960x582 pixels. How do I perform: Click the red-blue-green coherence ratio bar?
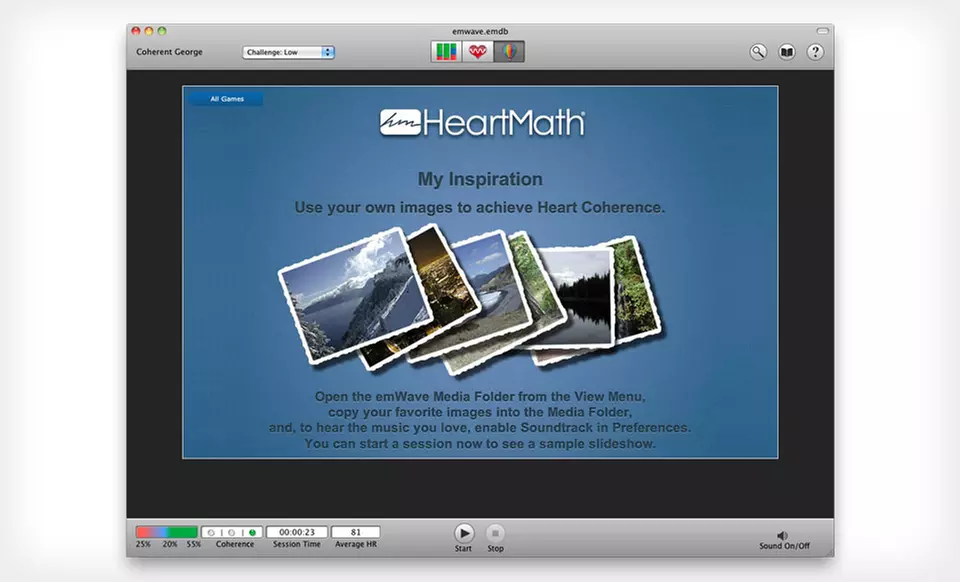167,531
